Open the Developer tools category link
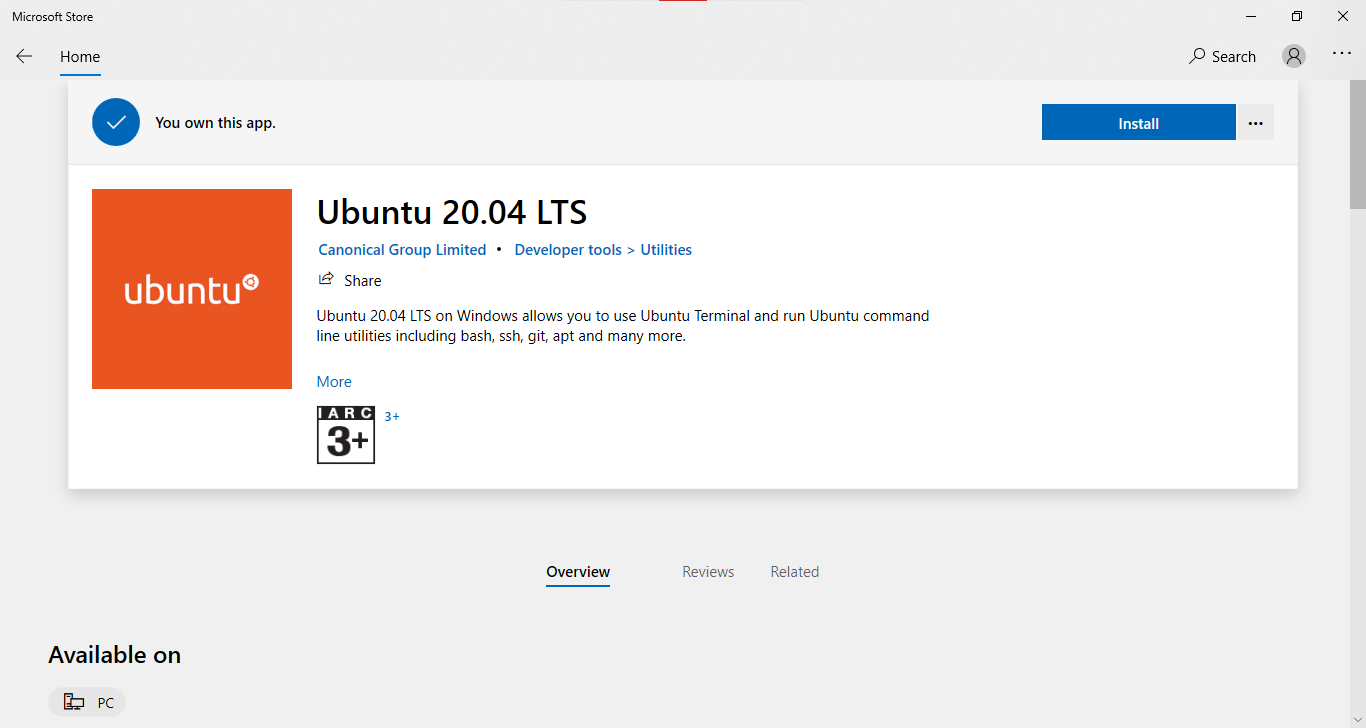Image resolution: width=1366 pixels, height=728 pixels. click(568, 250)
